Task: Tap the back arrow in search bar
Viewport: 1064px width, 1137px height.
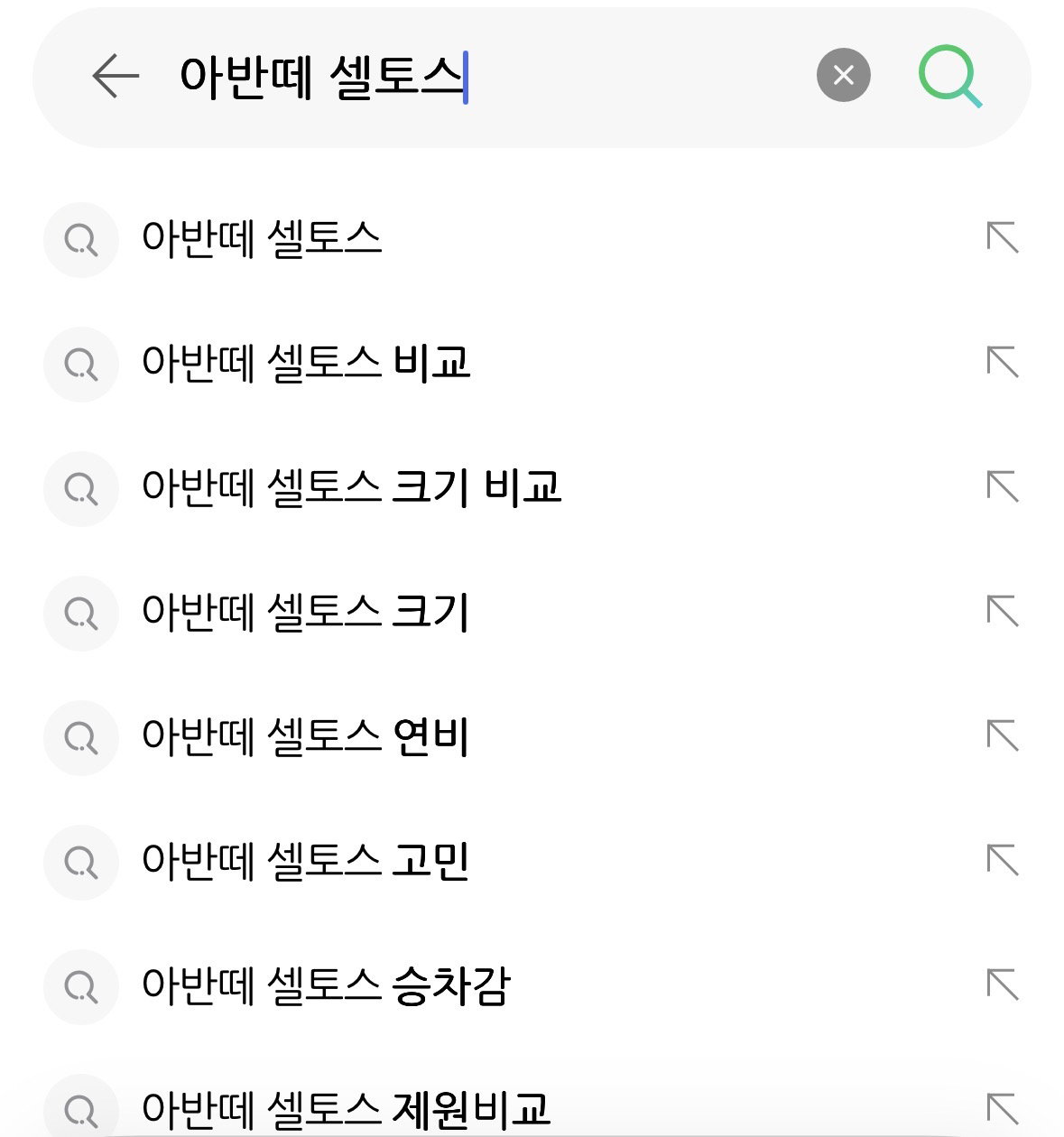Action: (x=116, y=75)
